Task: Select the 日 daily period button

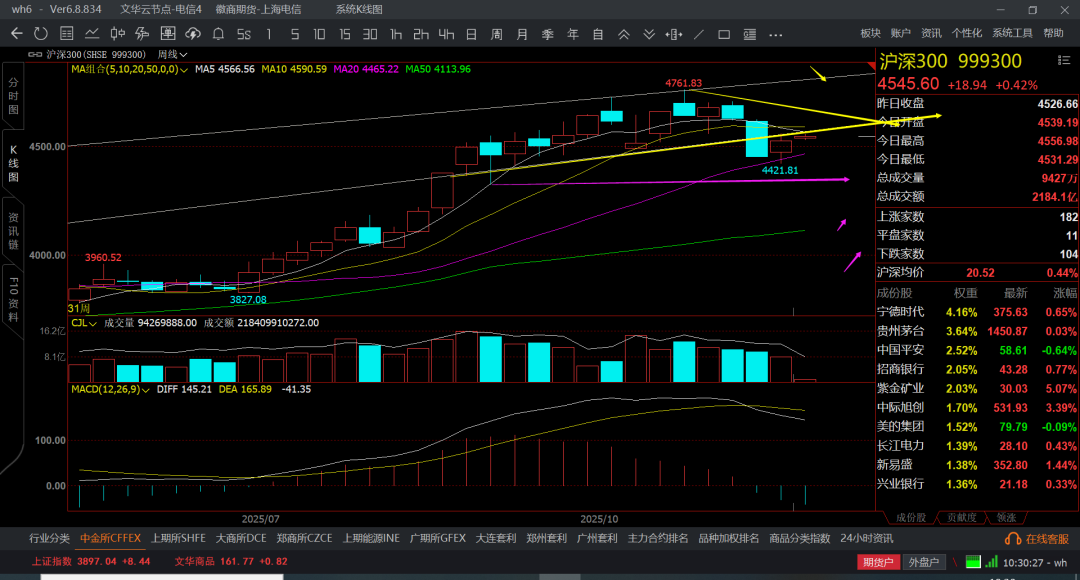Action: [471, 33]
